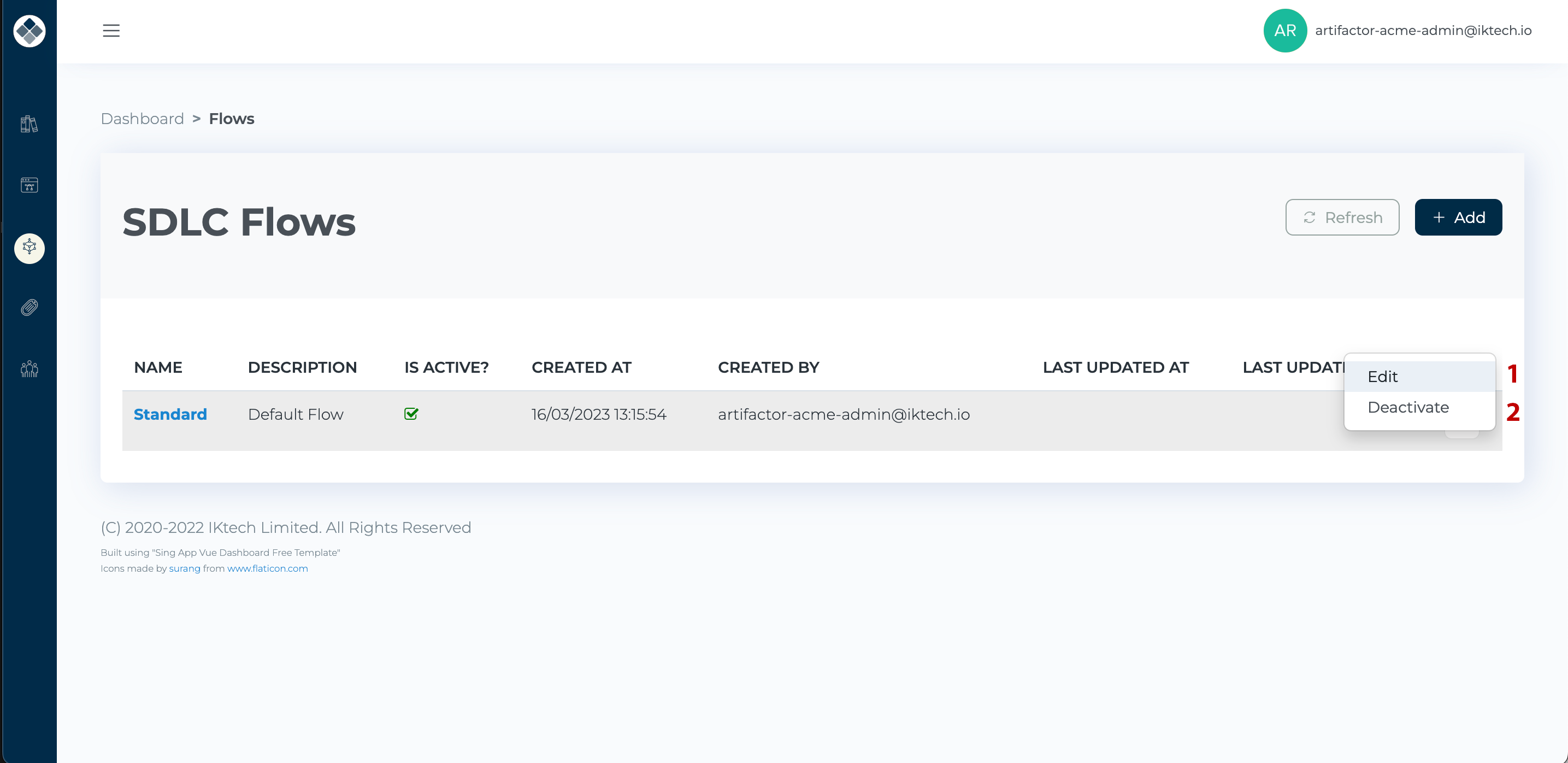Open the www.flaticon.com footer link
The height and width of the screenshot is (763, 1568).
coord(267,568)
